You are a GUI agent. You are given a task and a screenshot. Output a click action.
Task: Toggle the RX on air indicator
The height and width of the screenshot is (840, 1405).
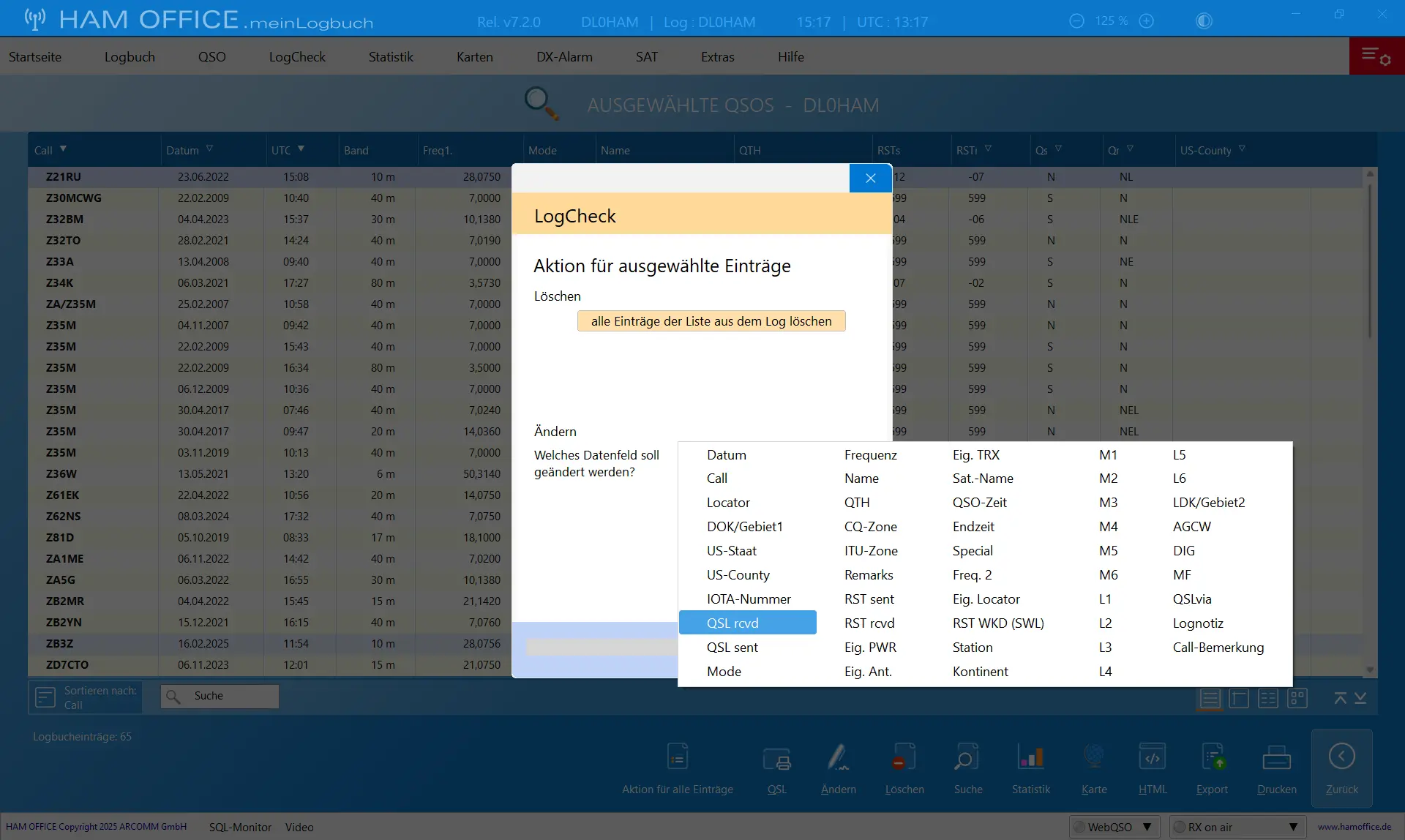click(x=1179, y=827)
